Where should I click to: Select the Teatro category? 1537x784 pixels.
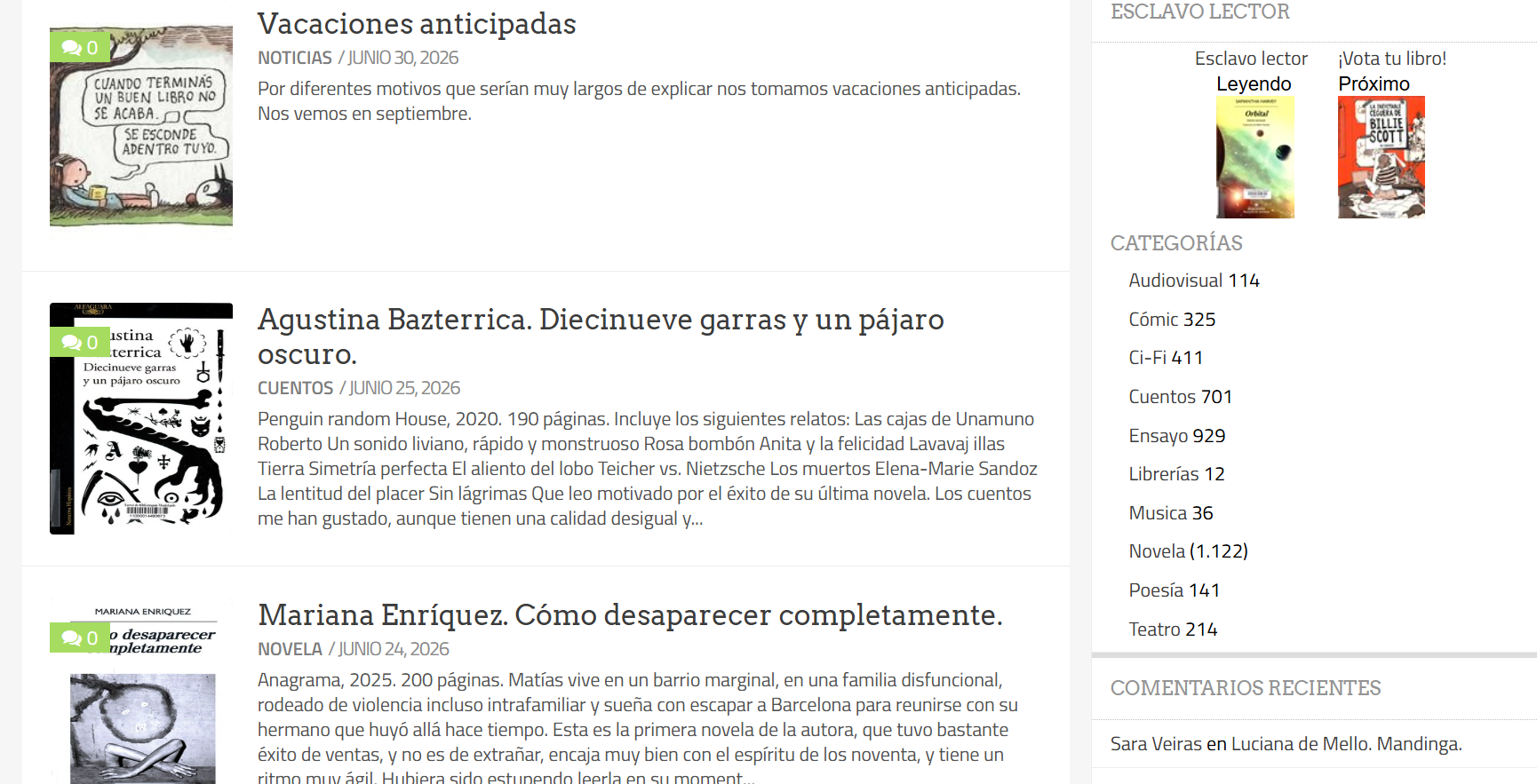1155,630
